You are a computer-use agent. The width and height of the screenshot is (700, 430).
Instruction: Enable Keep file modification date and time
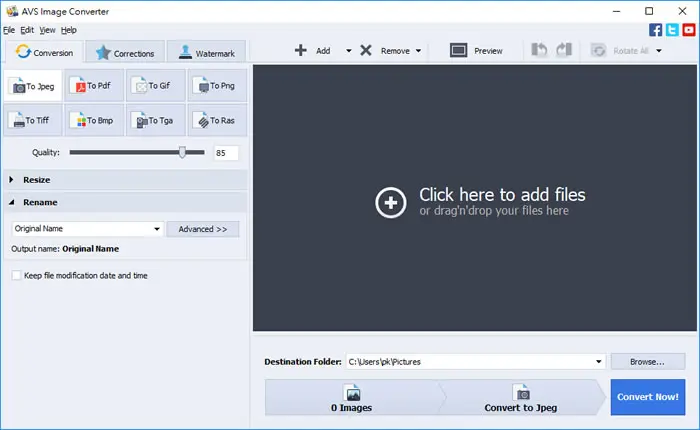pyautogui.click(x=17, y=276)
